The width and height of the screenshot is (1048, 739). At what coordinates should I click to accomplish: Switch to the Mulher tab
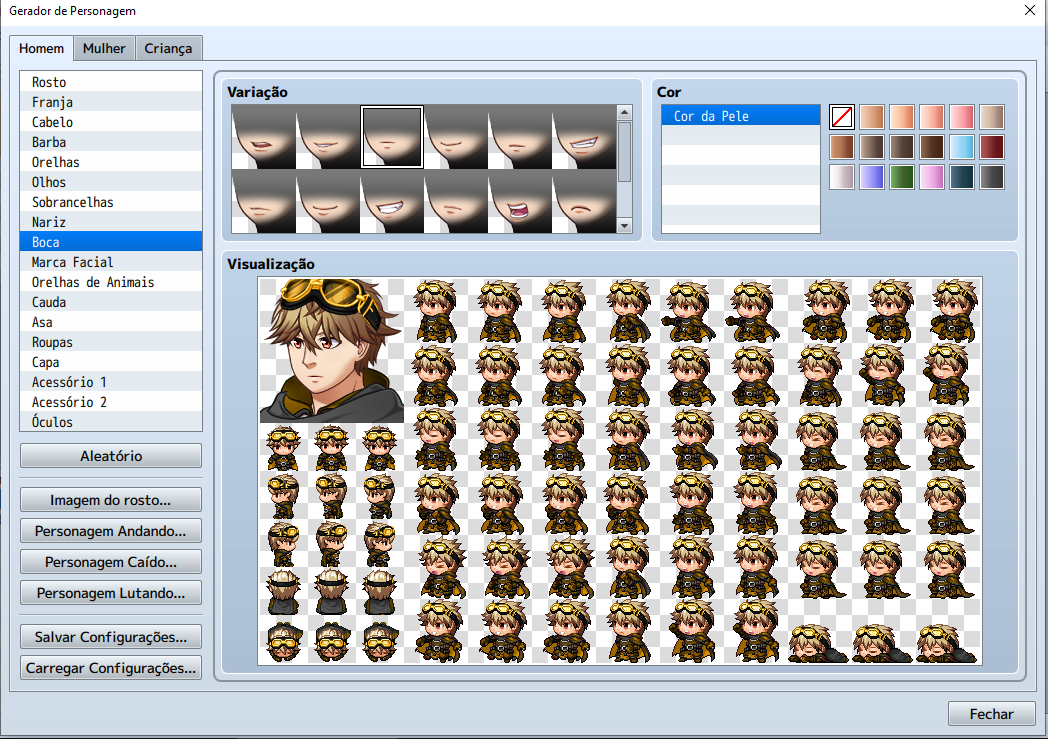pyautogui.click(x=103, y=47)
